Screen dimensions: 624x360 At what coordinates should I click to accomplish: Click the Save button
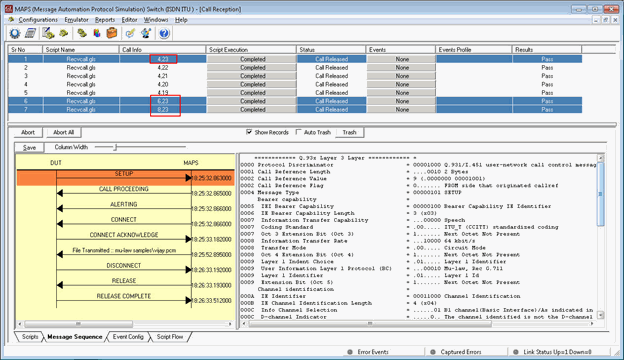click(29, 148)
